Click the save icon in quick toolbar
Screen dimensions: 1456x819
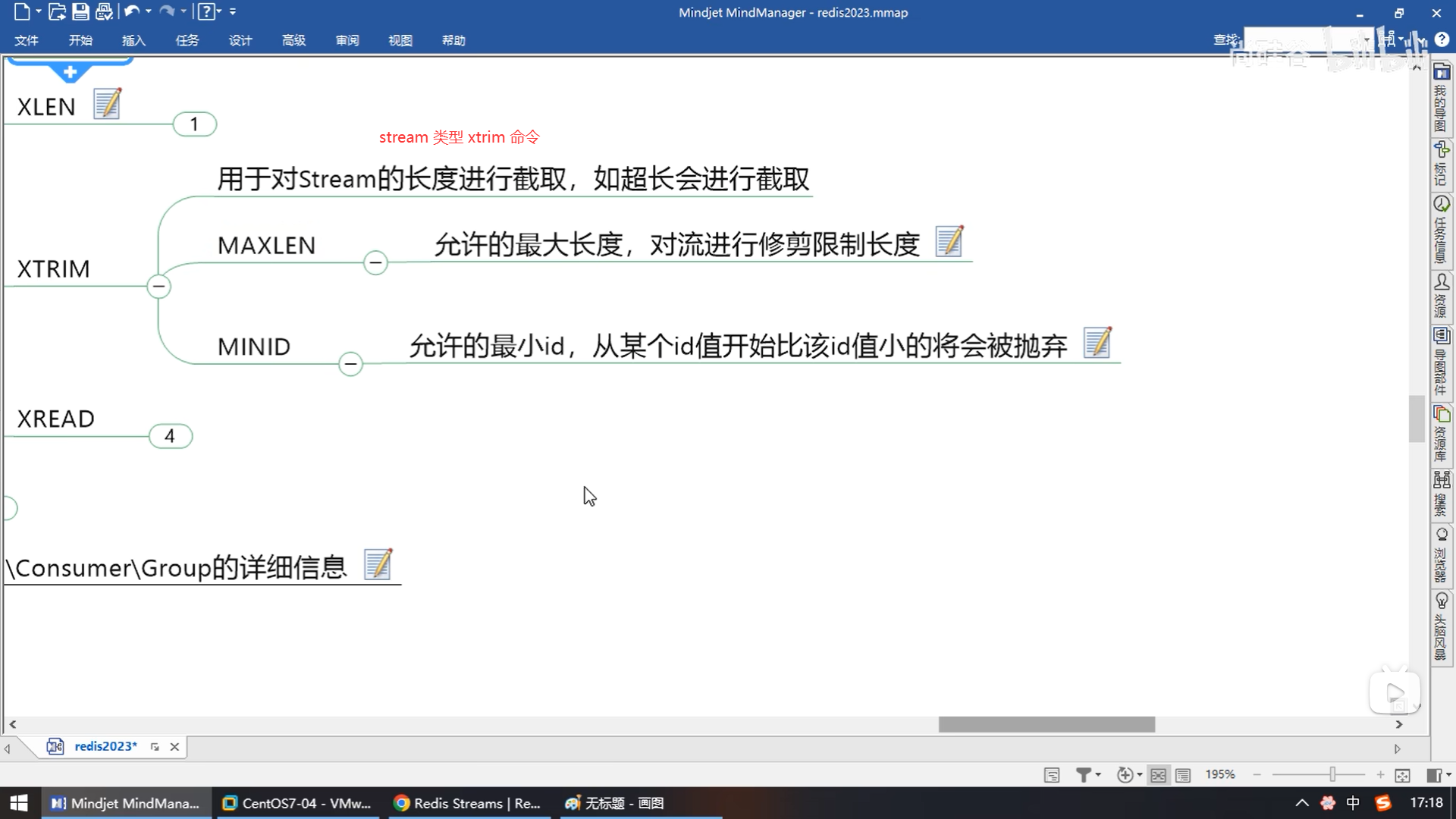80,11
